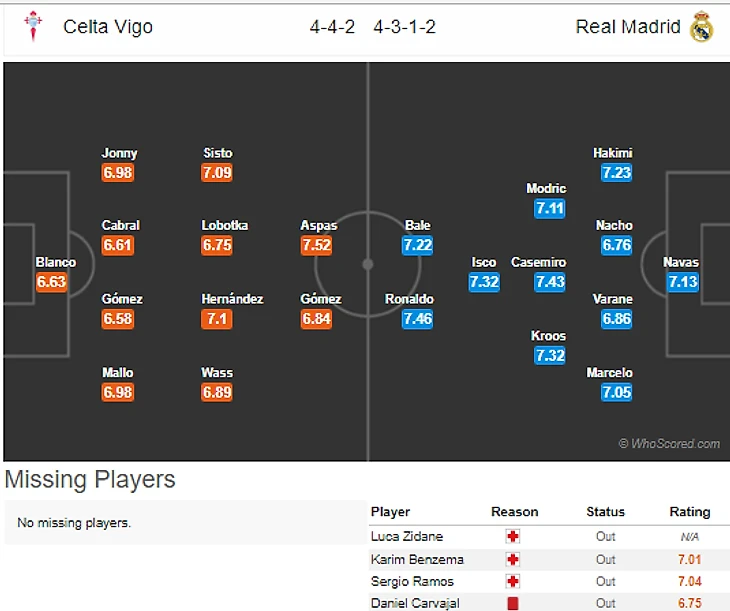Click the Rating column header
The width and height of the screenshot is (730, 611).
pos(689,512)
